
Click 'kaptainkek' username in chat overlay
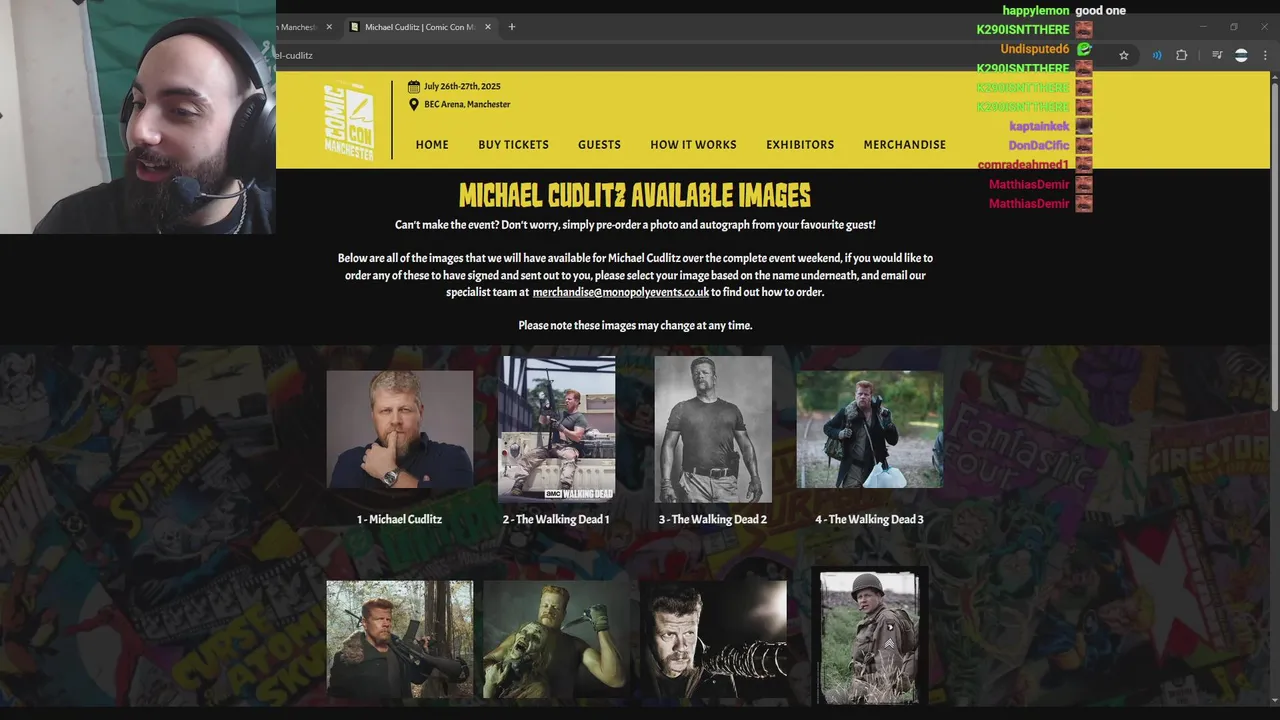click(1040, 126)
